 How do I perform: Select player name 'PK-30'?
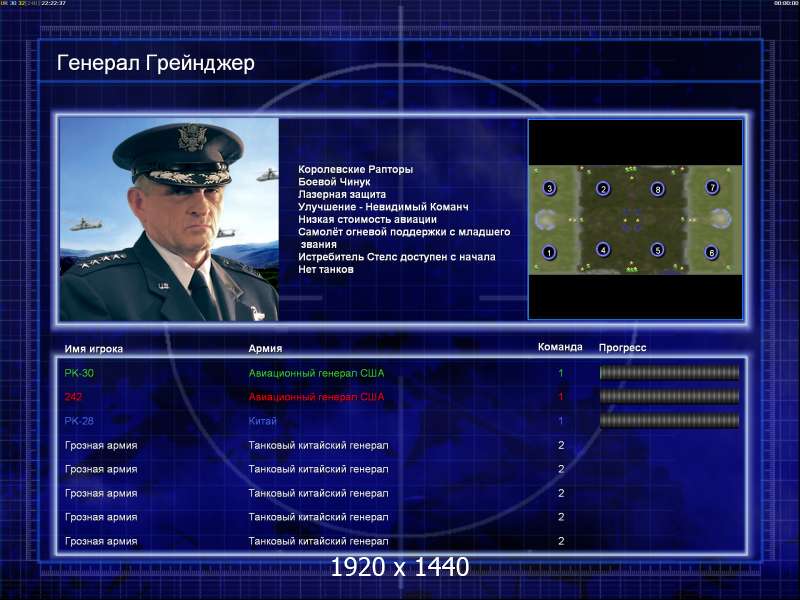[x=79, y=373]
